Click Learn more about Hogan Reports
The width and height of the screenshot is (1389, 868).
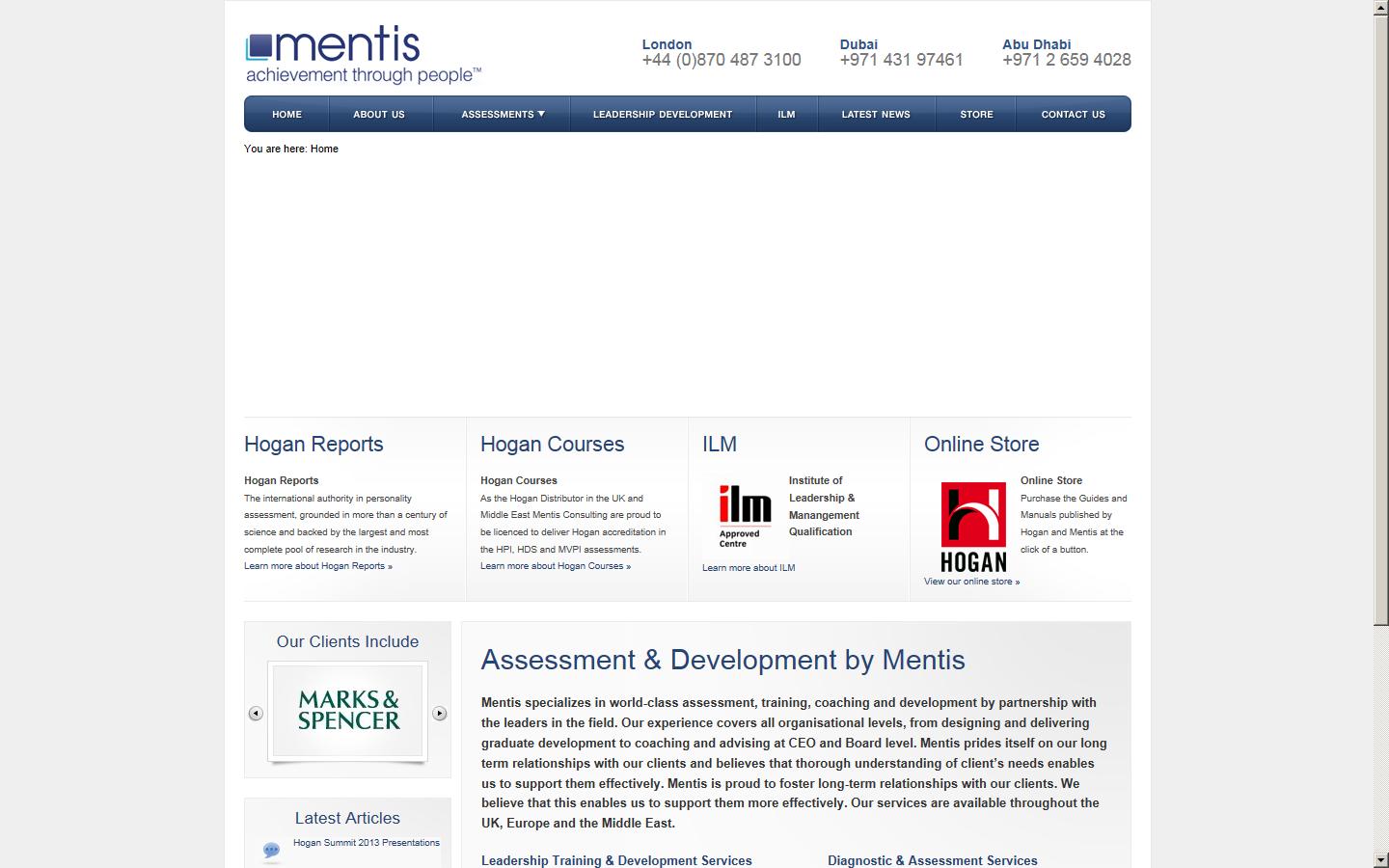coord(317,566)
